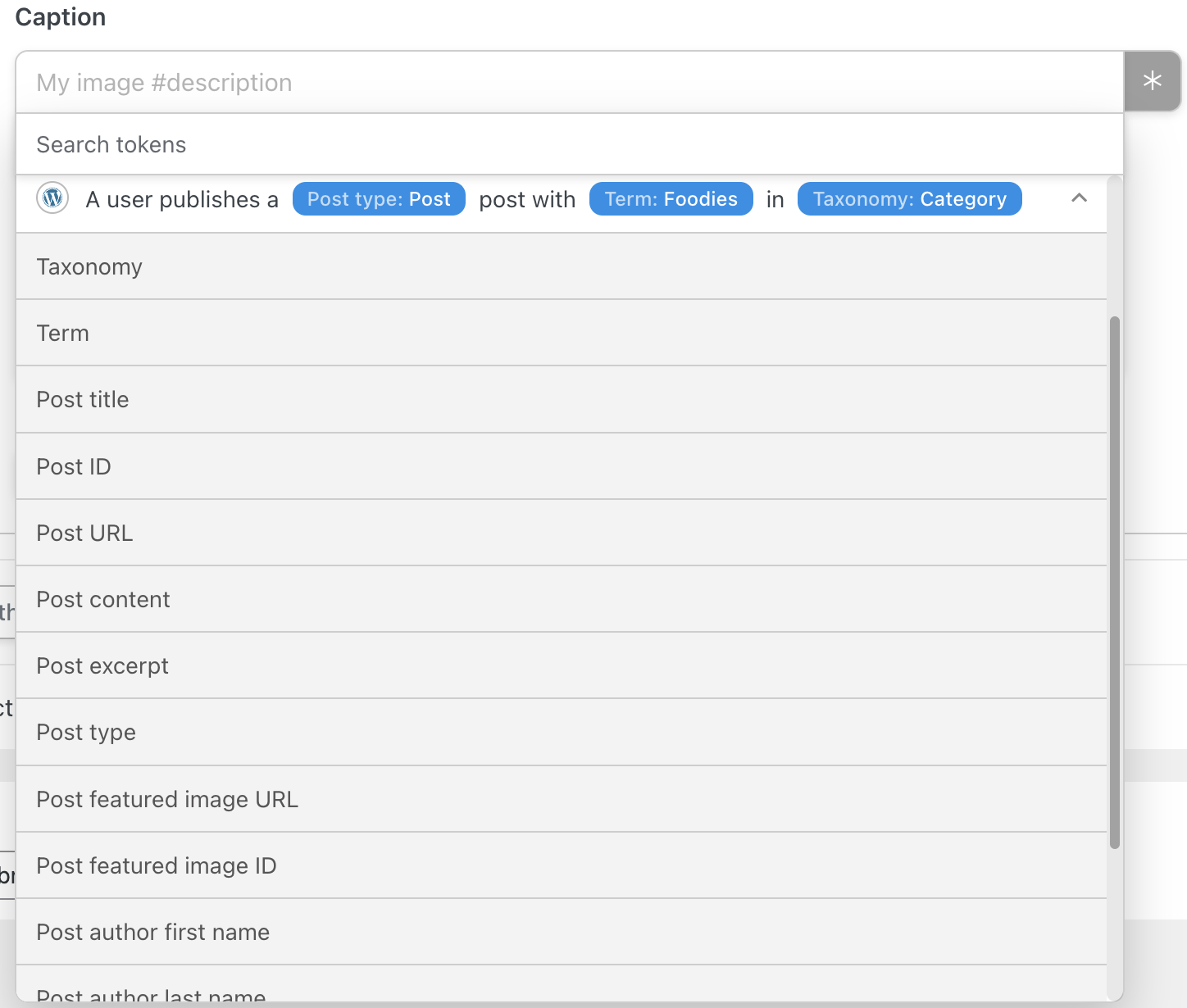
Task: Click the token list vertical scrollbar
Action: [x=1115, y=582]
